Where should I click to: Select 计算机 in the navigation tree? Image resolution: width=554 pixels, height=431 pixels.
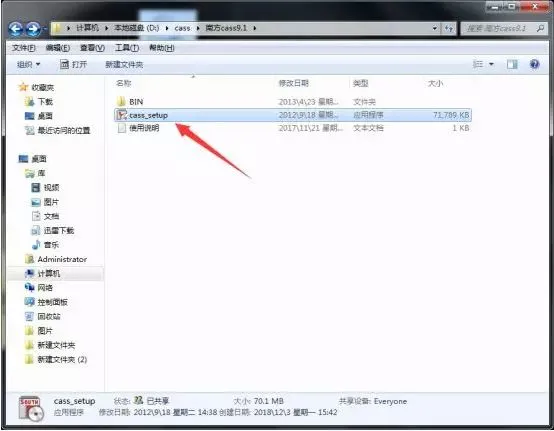click(x=49, y=273)
